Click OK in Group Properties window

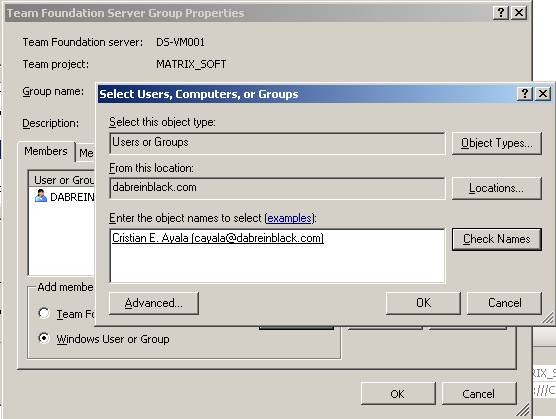click(x=397, y=394)
